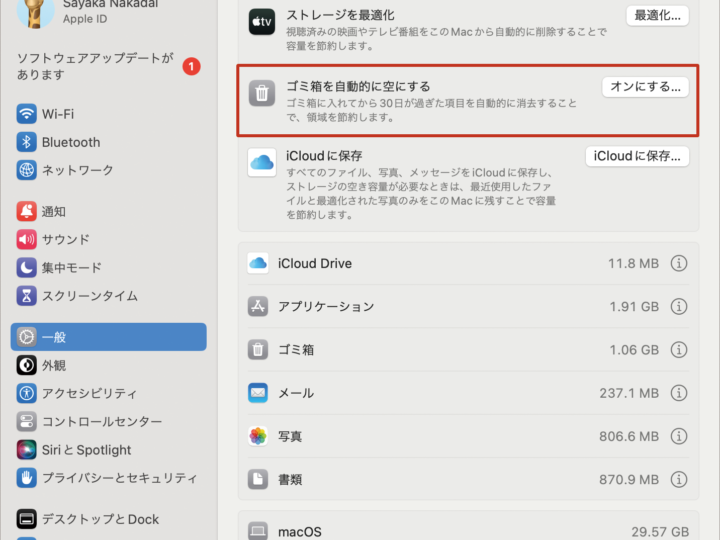This screenshot has width=720, height=540.
Task: Click the red update badge 1
Action: pyautogui.click(x=191, y=67)
